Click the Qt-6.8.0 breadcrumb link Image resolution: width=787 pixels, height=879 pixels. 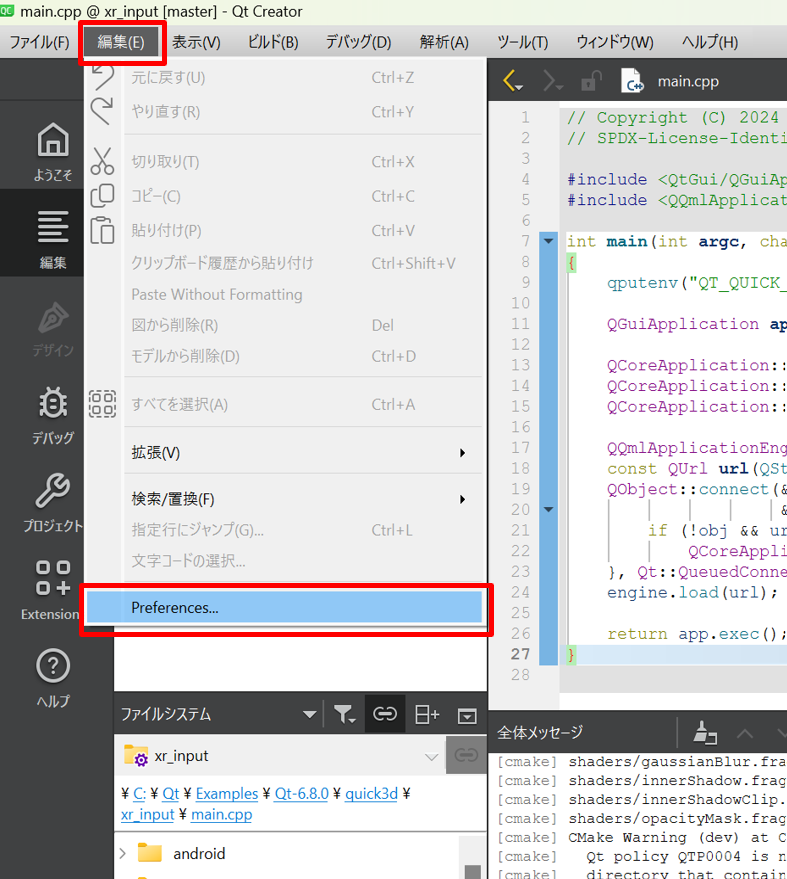(302, 794)
